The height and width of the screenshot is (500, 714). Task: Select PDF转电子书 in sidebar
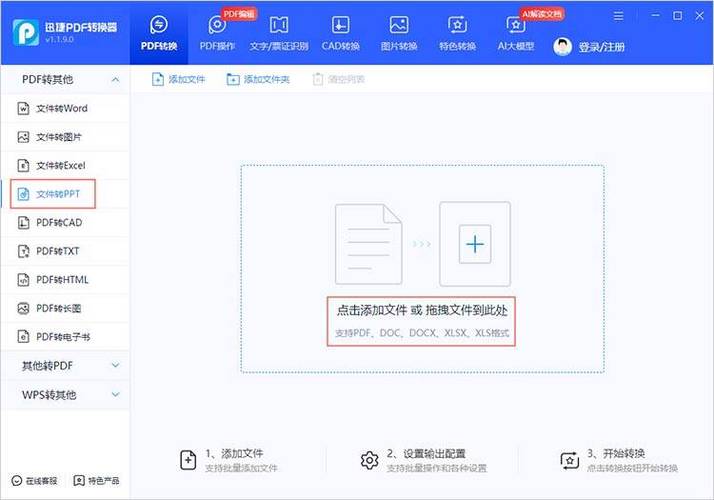(66, 337)
